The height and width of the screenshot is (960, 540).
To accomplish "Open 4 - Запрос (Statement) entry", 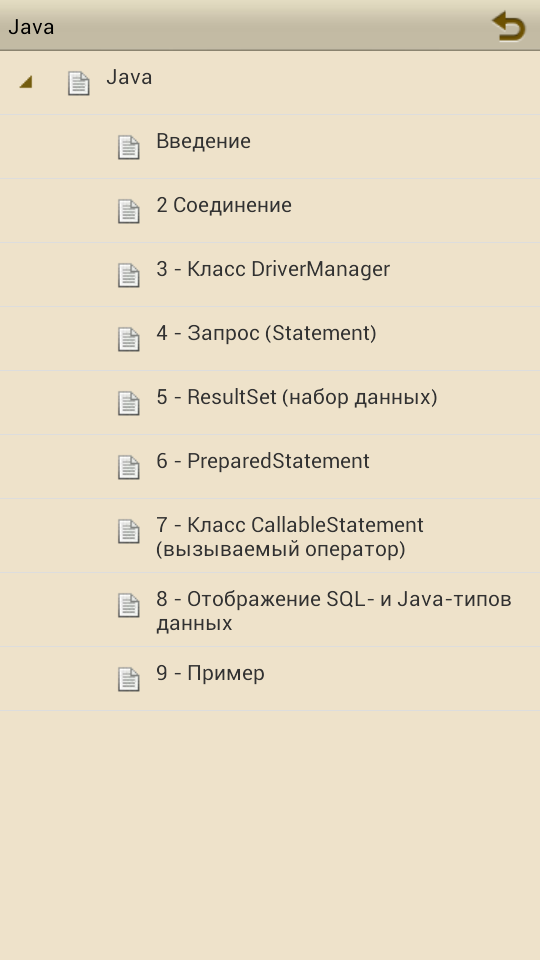I will point(270,339).
